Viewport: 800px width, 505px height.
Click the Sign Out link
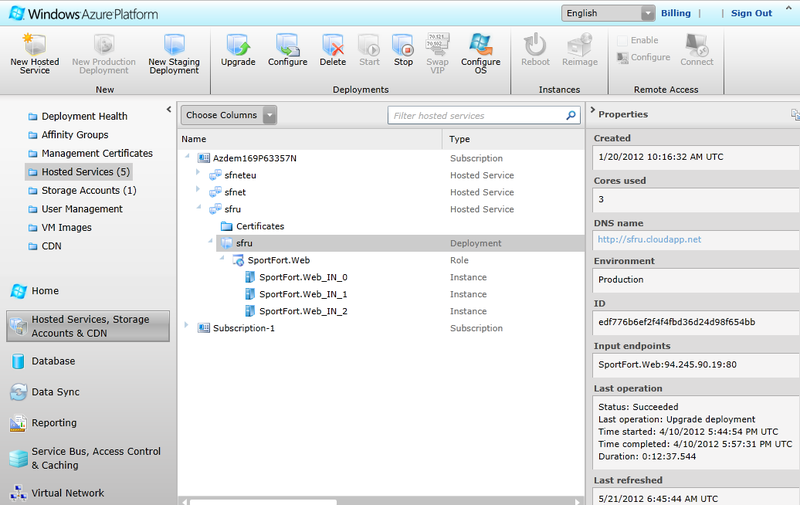coord(751,13)
